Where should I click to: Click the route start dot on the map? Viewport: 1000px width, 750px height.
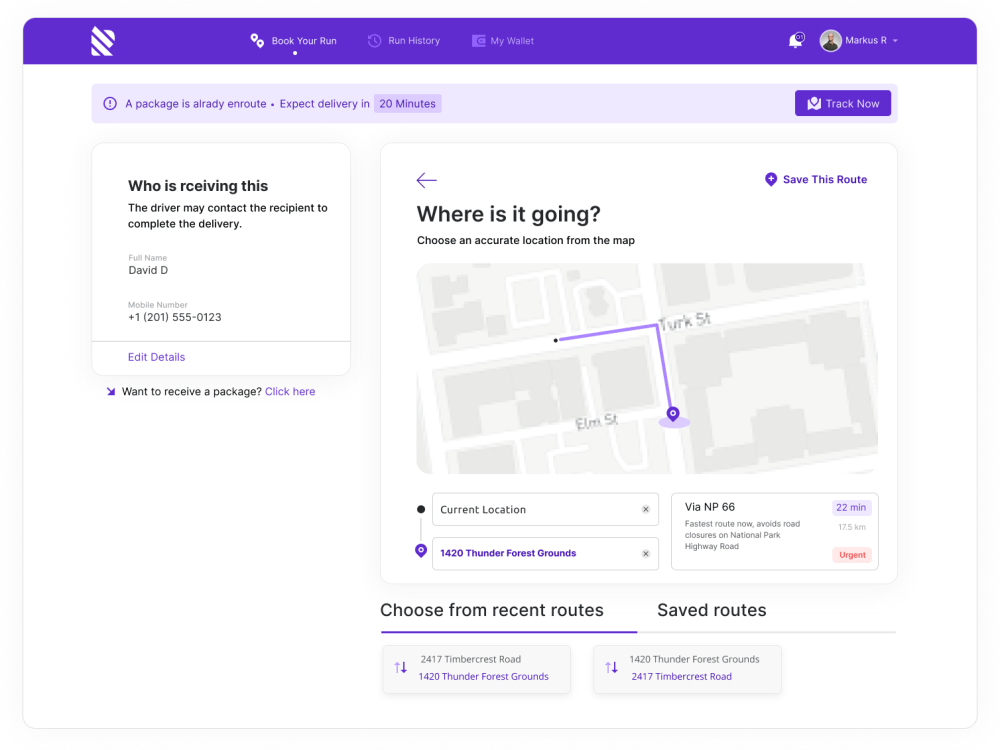click(555, 341)
